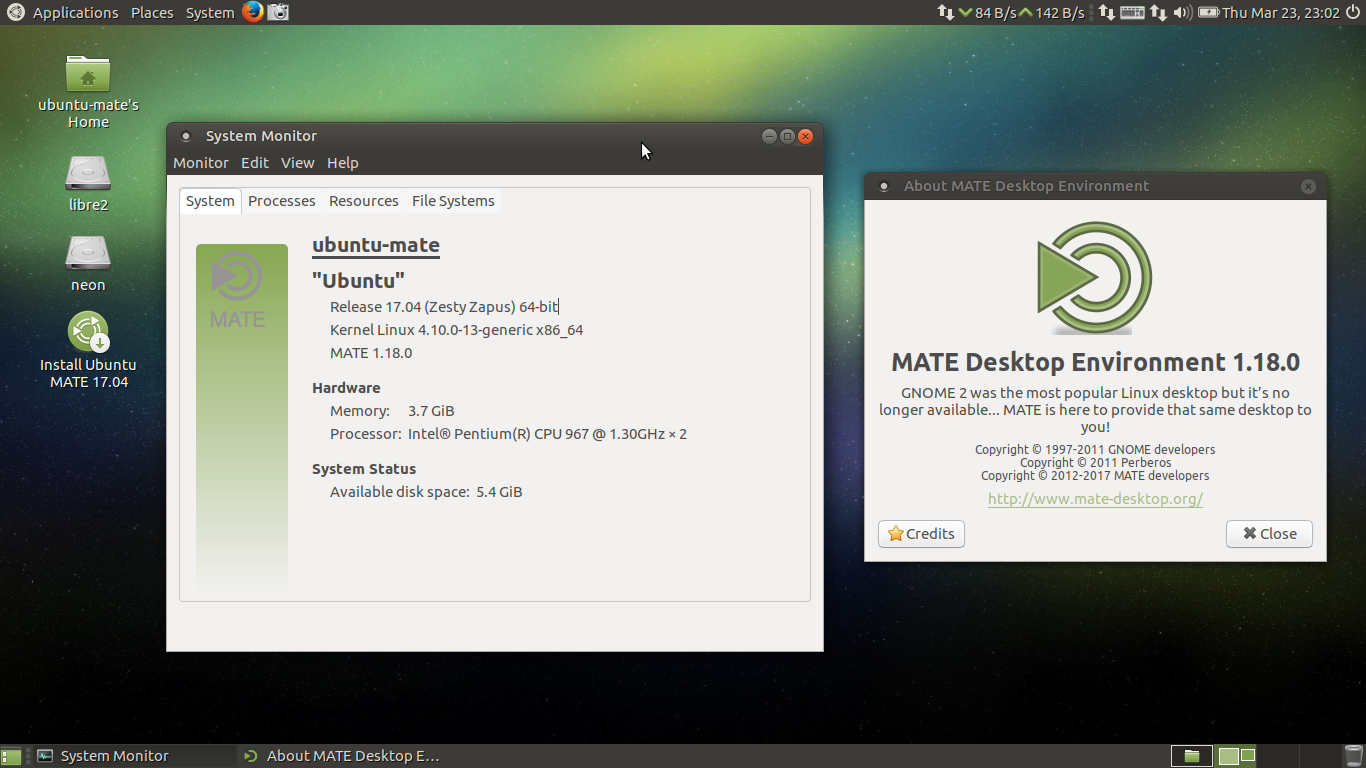Click the Credits button
Viewport: 1366px width, 768px height.
point(921,534)
